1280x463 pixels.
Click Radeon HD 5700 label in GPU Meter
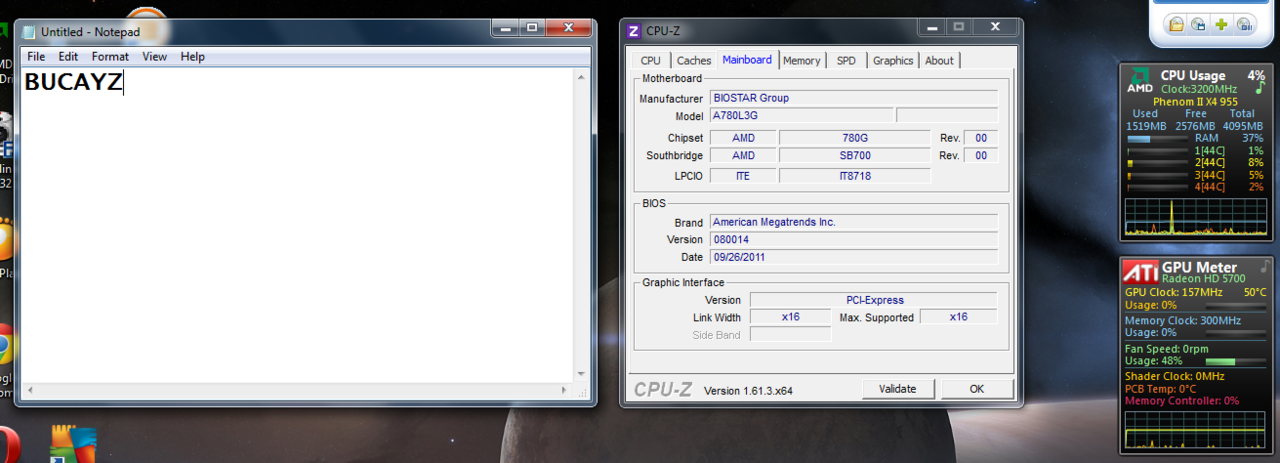1204,279
